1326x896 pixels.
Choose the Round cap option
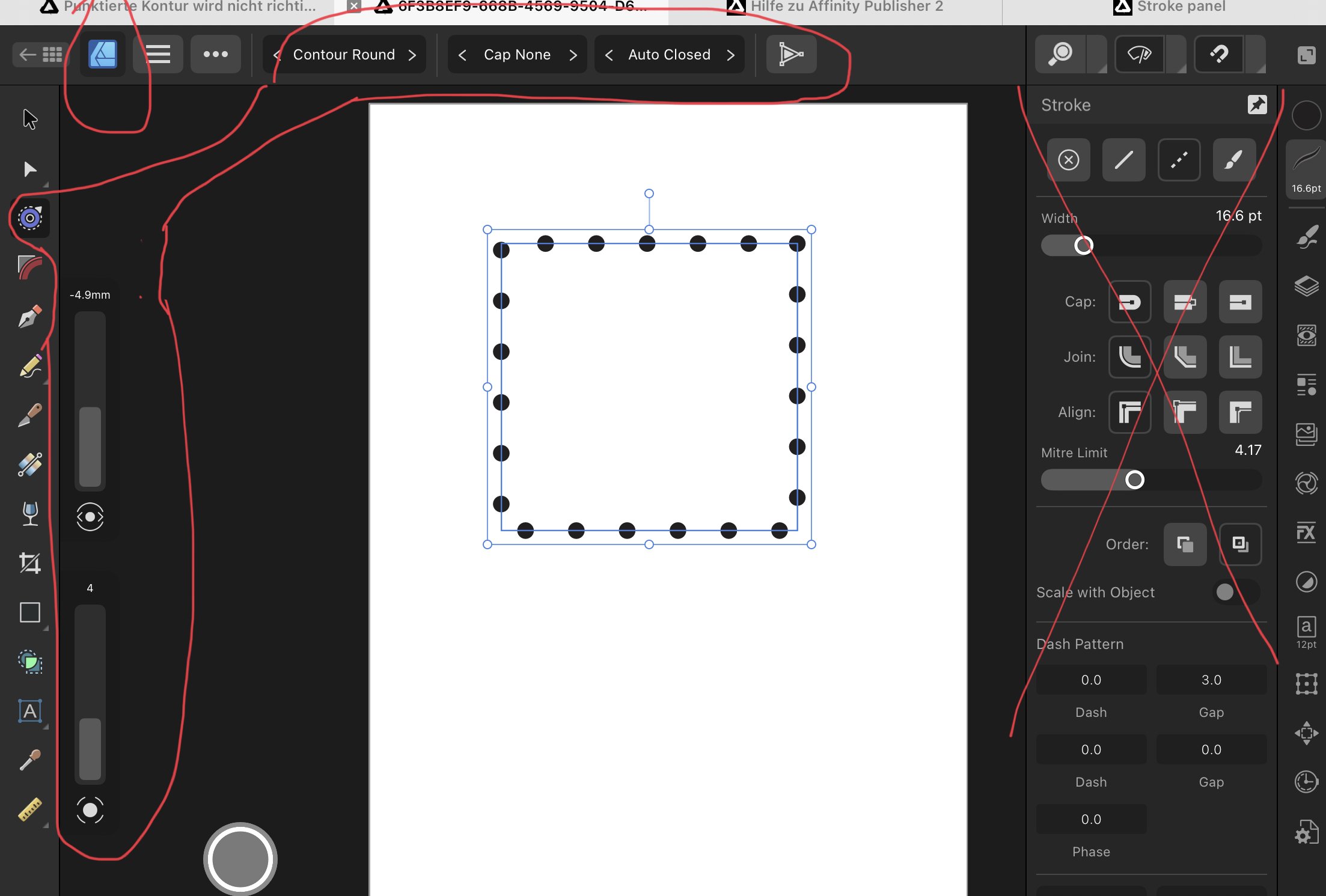(1129, 302)
